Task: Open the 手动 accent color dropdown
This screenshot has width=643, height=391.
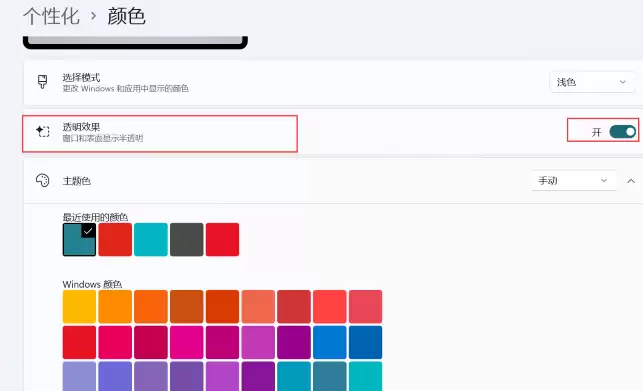Action: (574, 181)
